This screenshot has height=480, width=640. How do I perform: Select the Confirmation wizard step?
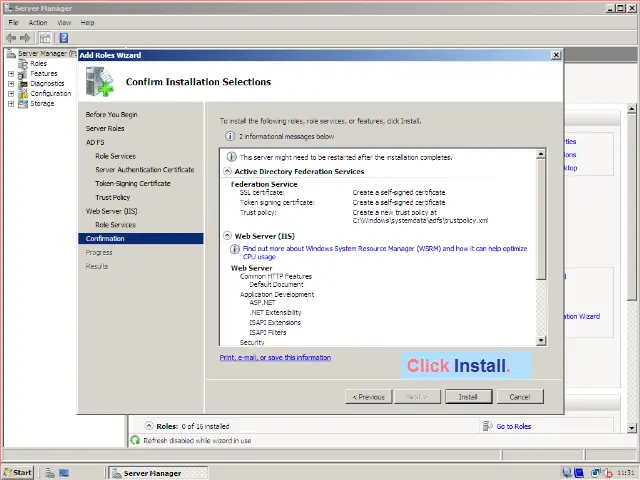141,238
